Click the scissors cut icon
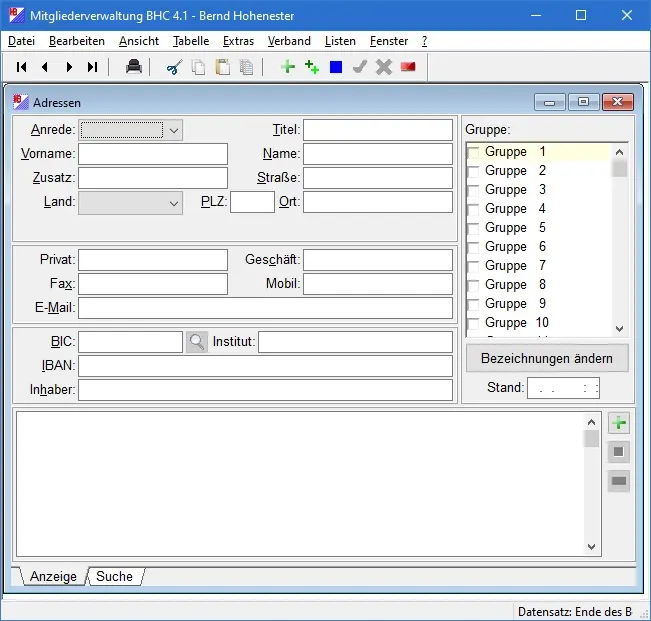 point(174,67)
